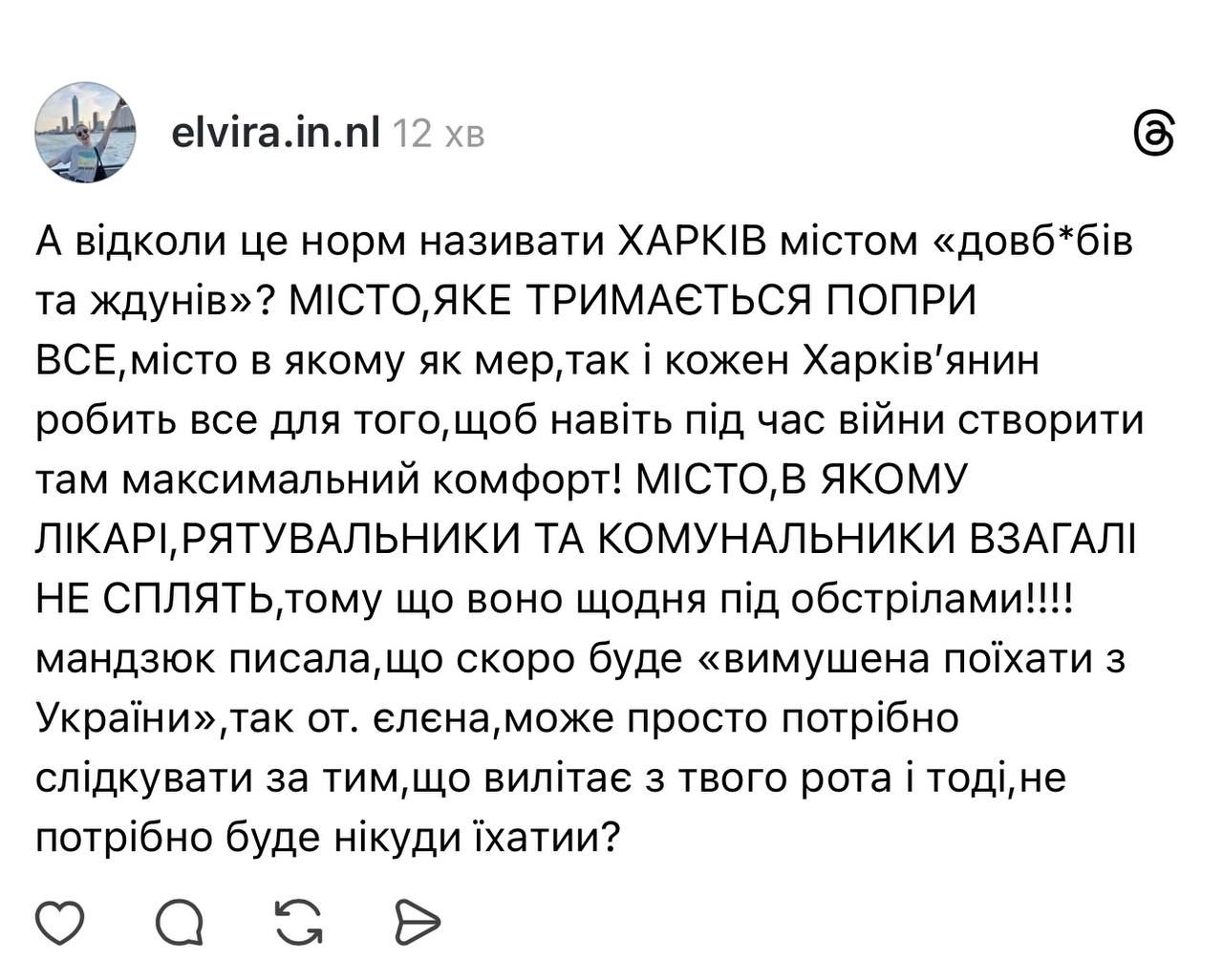Click the word "ждунів»?" in the post
This screenshot has height=980, width=1223.
(182, 302)
